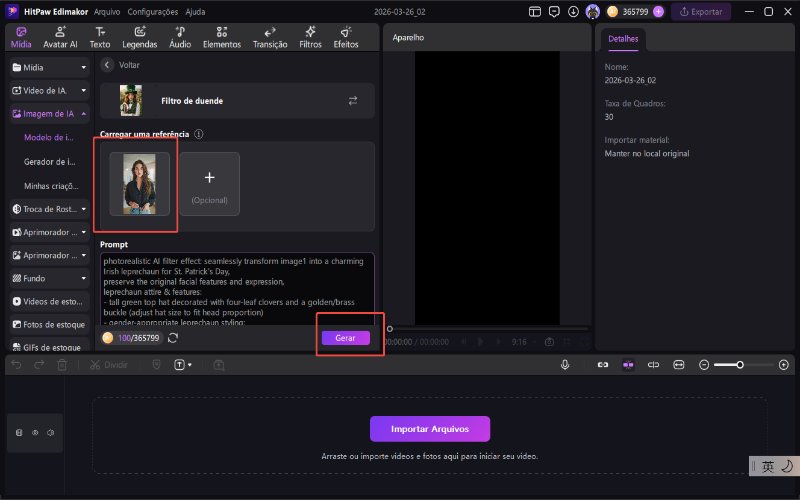Toggle the track lock icon
Viewport: 800px width, 500px height.
point(19,433)
